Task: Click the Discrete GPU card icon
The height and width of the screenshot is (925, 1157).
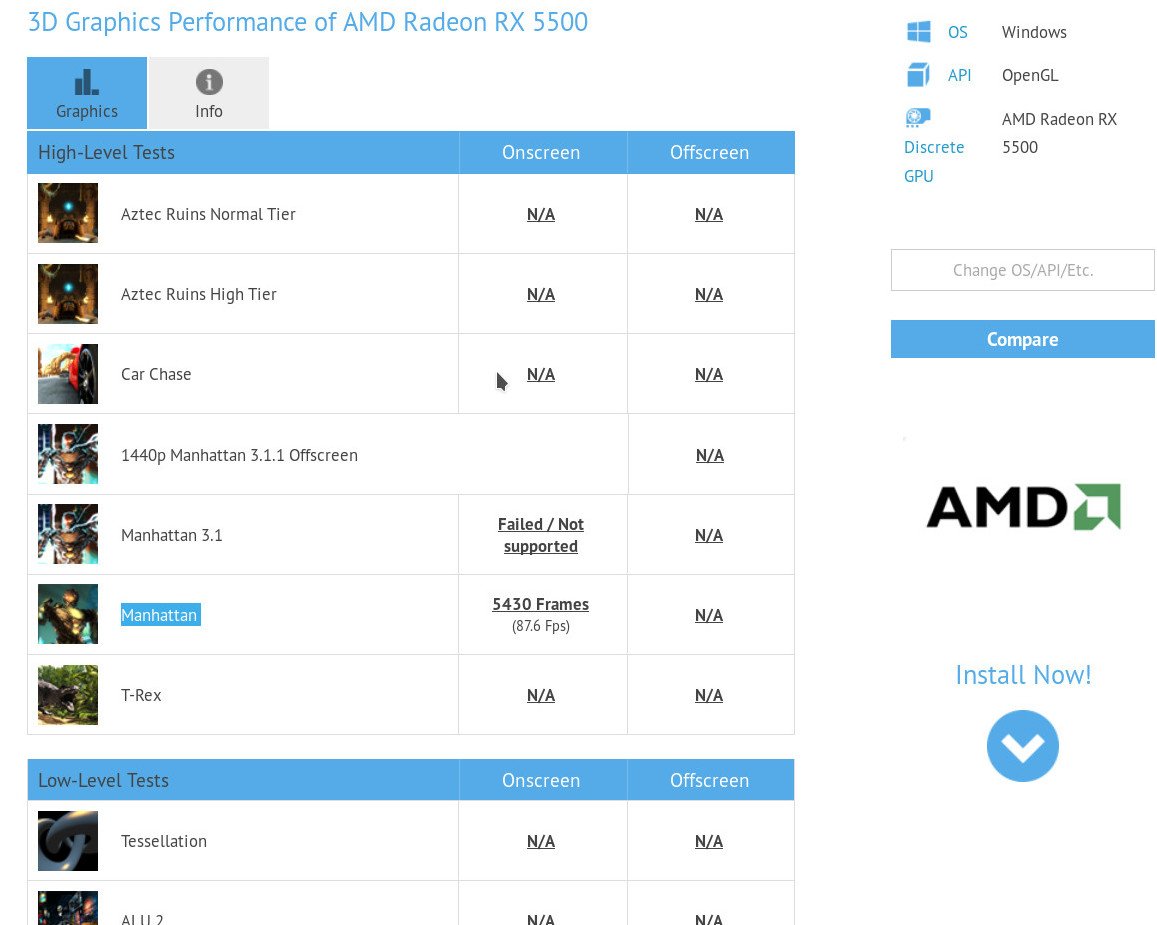Action: [x=918, y=118]
